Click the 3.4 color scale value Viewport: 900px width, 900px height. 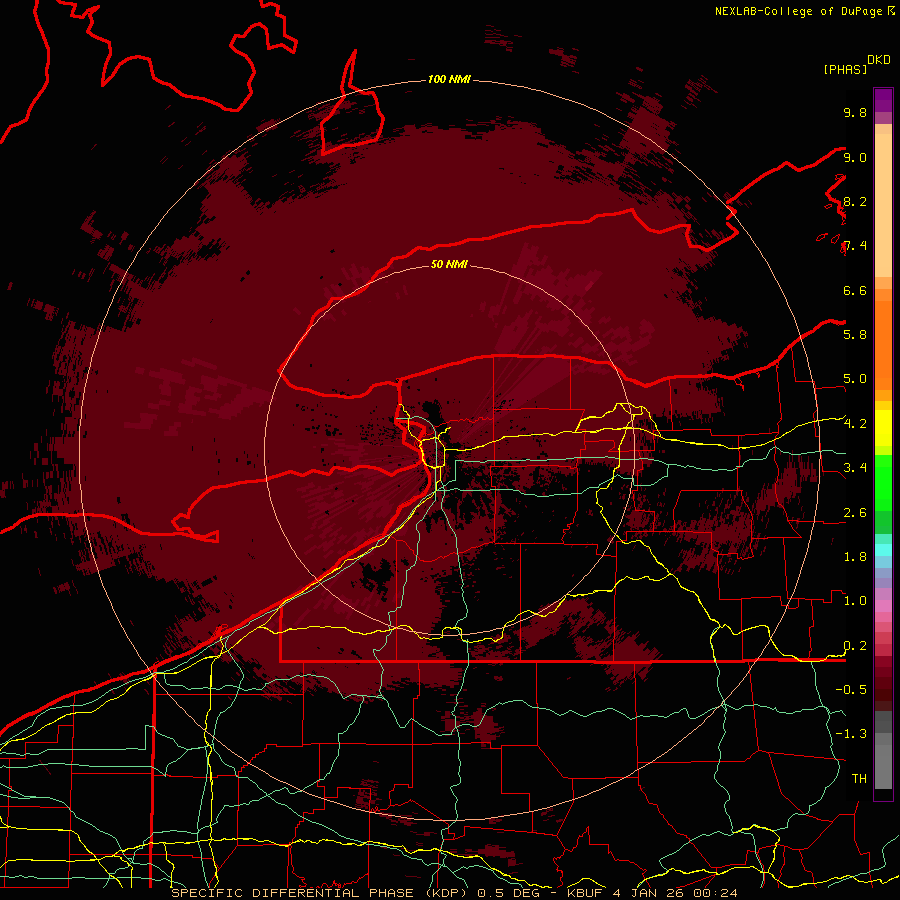[855, 467]
